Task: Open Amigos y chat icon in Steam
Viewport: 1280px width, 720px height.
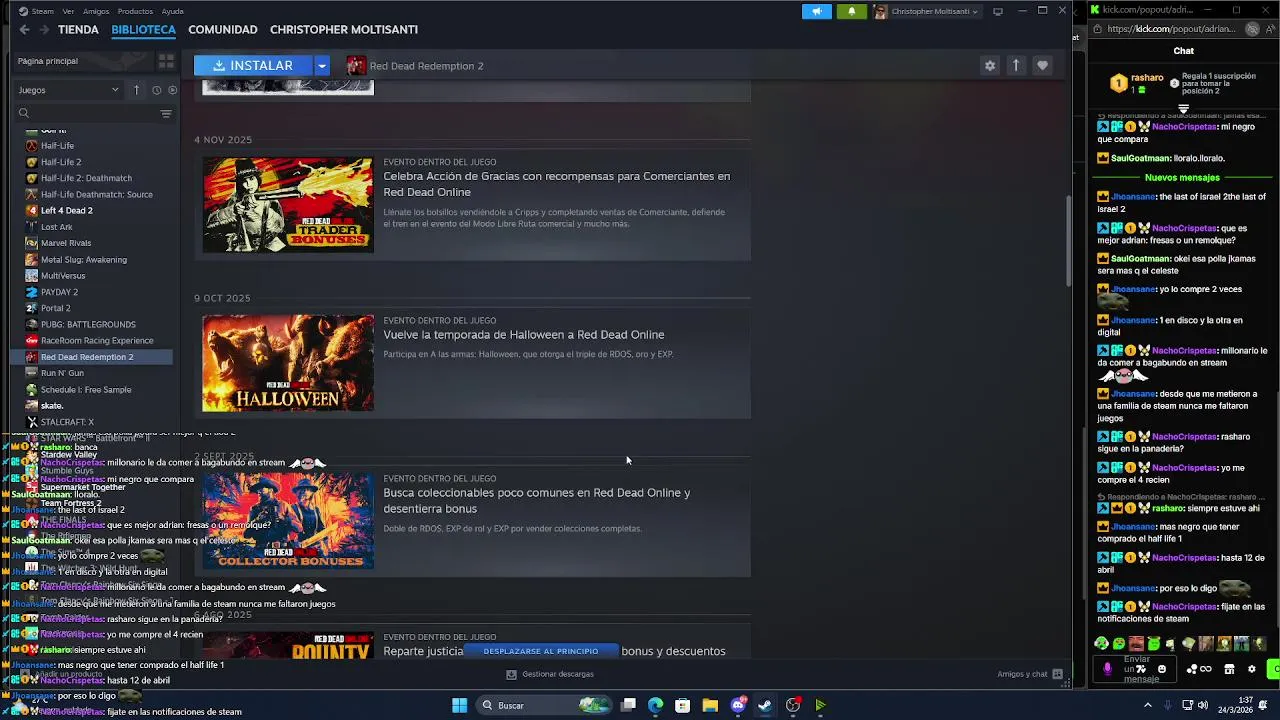Action: 1057,674
